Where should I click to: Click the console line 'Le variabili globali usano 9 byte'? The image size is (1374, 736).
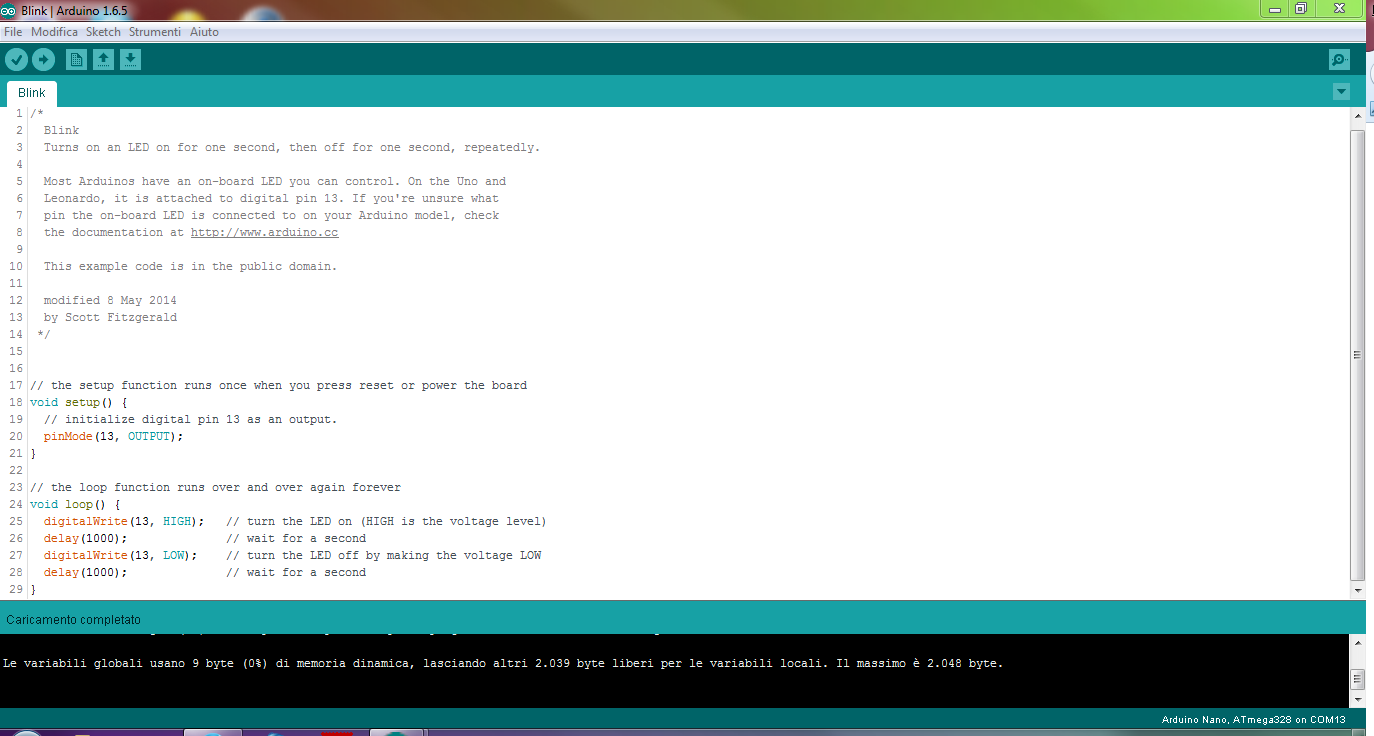[503, 663]
